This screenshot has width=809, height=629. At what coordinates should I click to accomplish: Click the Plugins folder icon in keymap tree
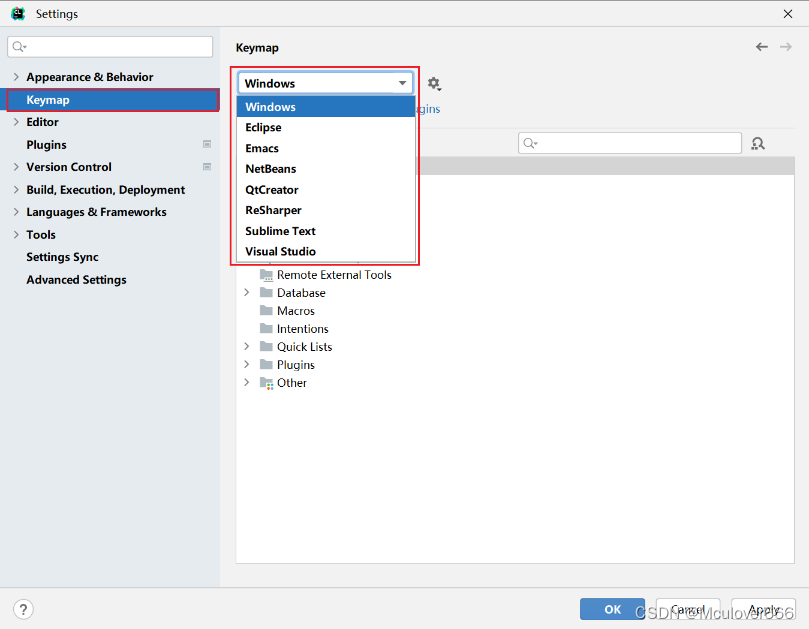266,365
